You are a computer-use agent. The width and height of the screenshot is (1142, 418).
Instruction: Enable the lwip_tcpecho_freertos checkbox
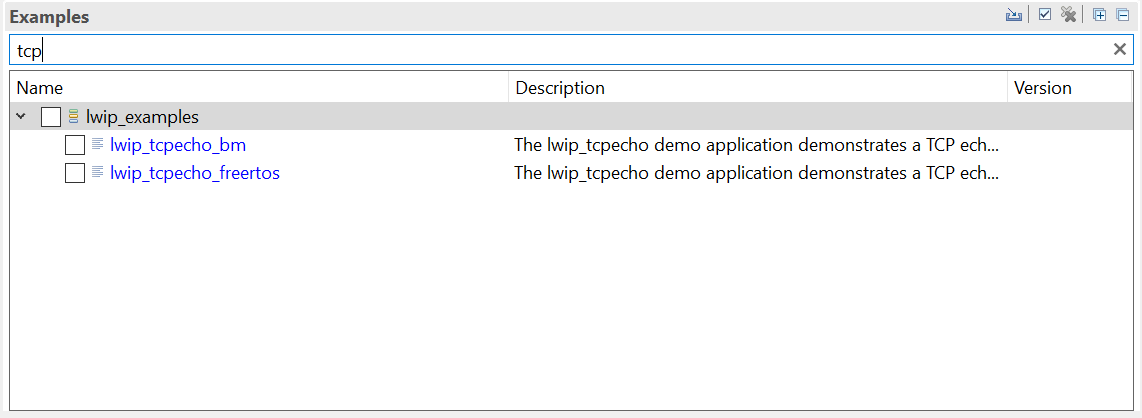(x=75, y=173)
